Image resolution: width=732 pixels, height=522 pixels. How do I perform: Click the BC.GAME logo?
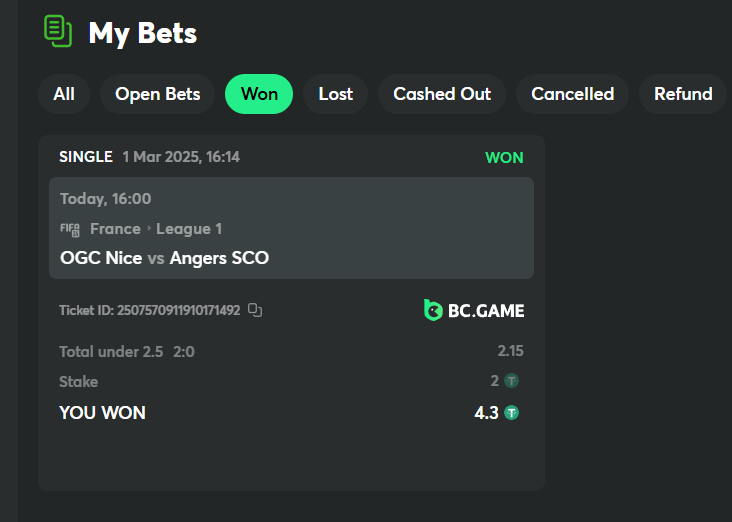[474, 310]
